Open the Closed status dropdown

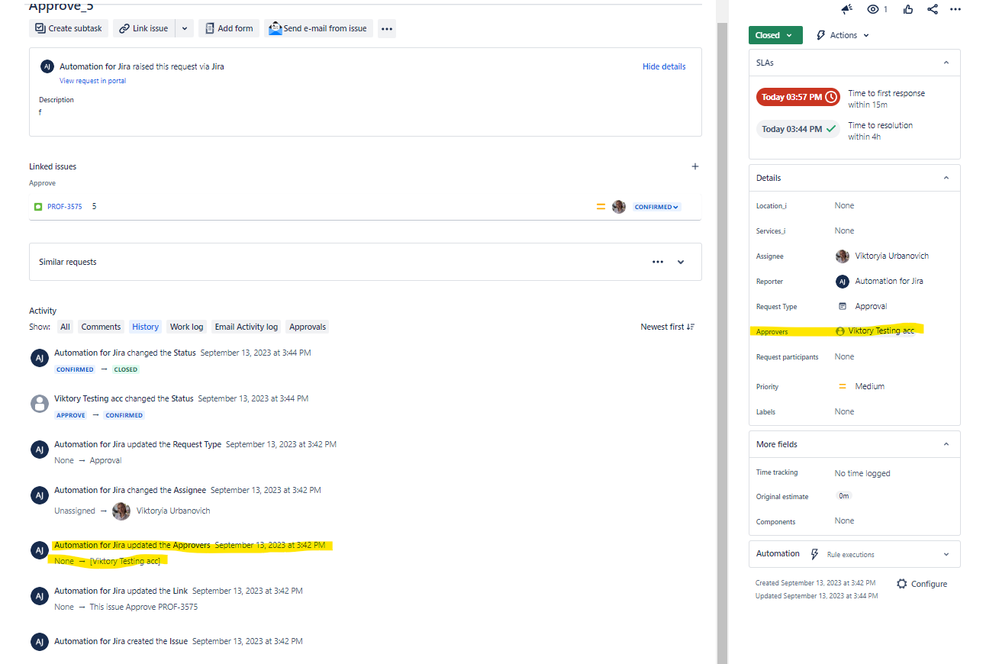775,35
